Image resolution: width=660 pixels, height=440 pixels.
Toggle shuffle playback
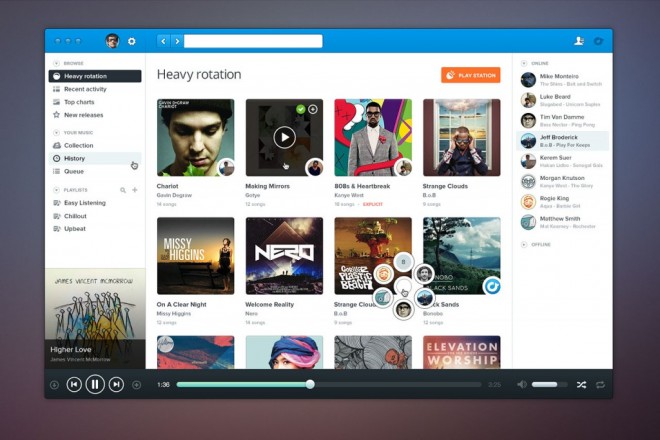tap(582, 385)
